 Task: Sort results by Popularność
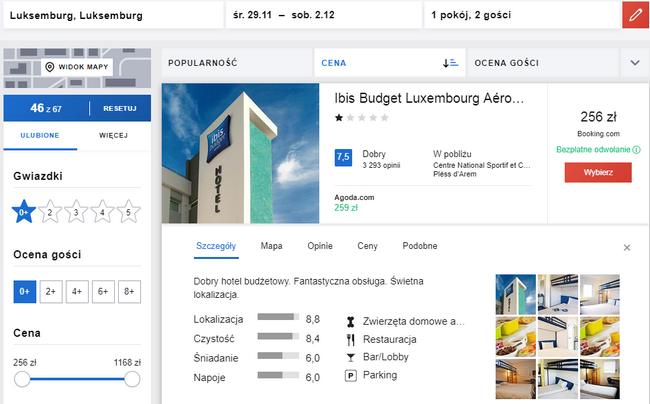pyautogui.click(x=237, y=63)
